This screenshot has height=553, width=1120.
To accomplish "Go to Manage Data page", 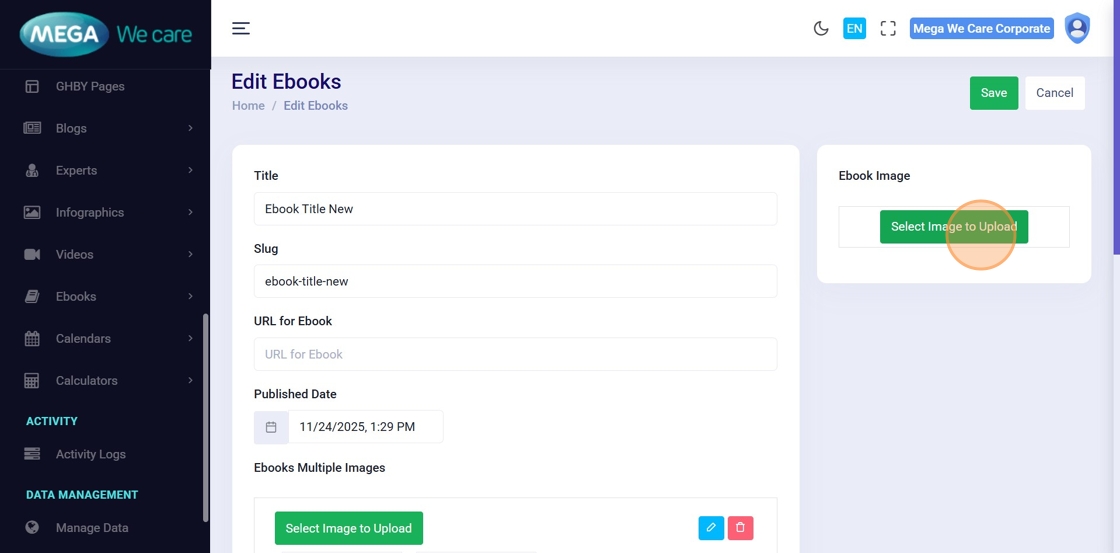I will [92, 528].
